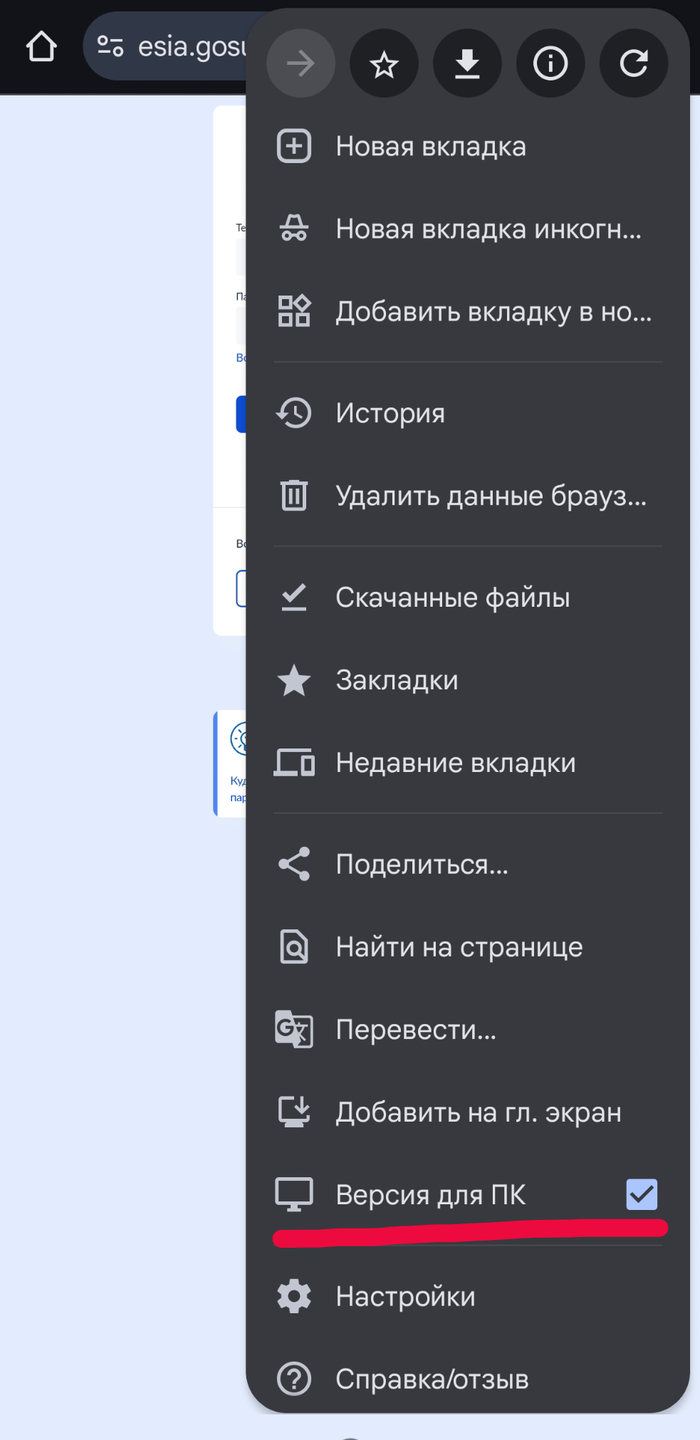This screenshot has width=700, height=1440.
Task: Open Новая вкладка
Action: click(430, 147)
